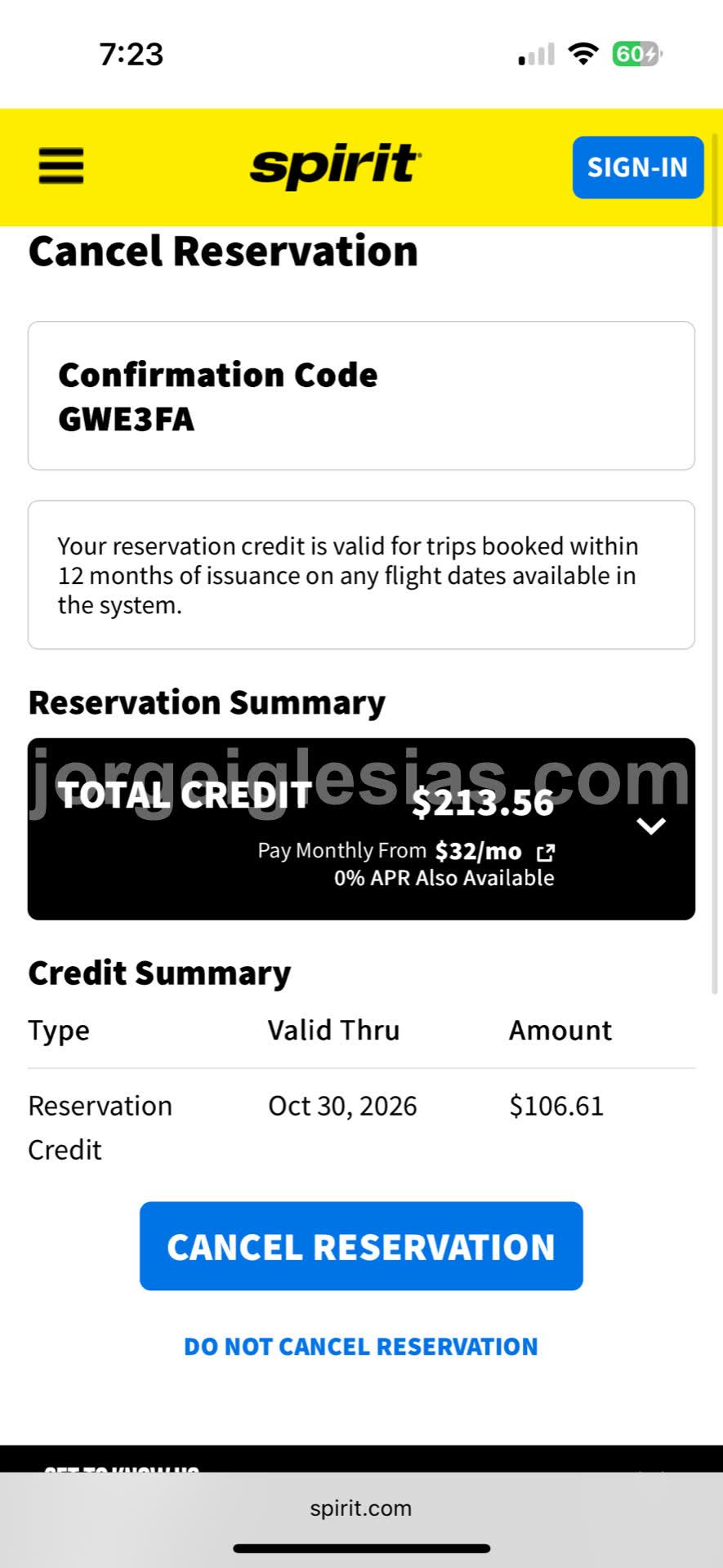Expand the Total Credit chevron

pos(651,826)
